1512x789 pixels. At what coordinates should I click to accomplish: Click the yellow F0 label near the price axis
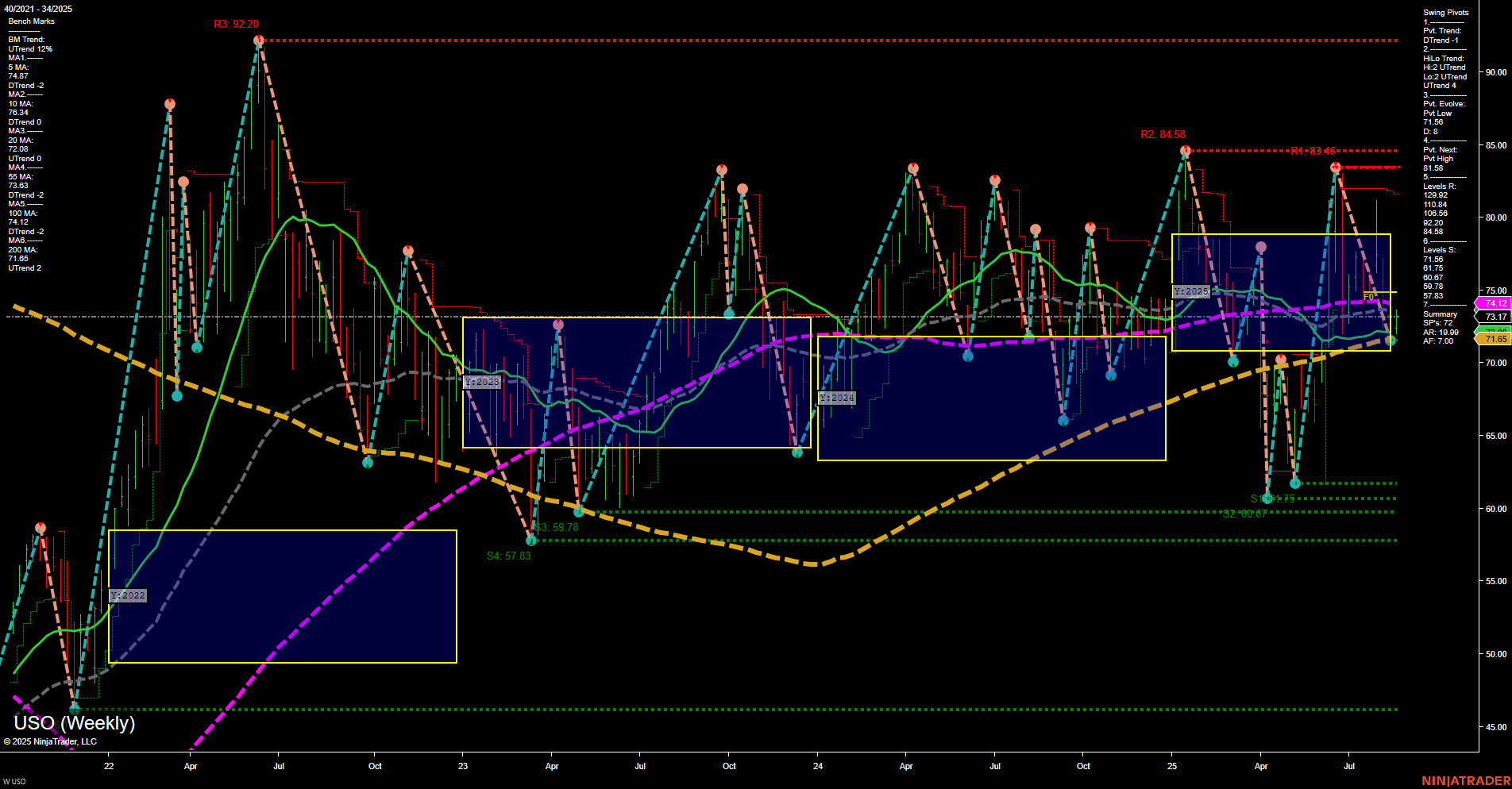click(x=1367, y=295)
